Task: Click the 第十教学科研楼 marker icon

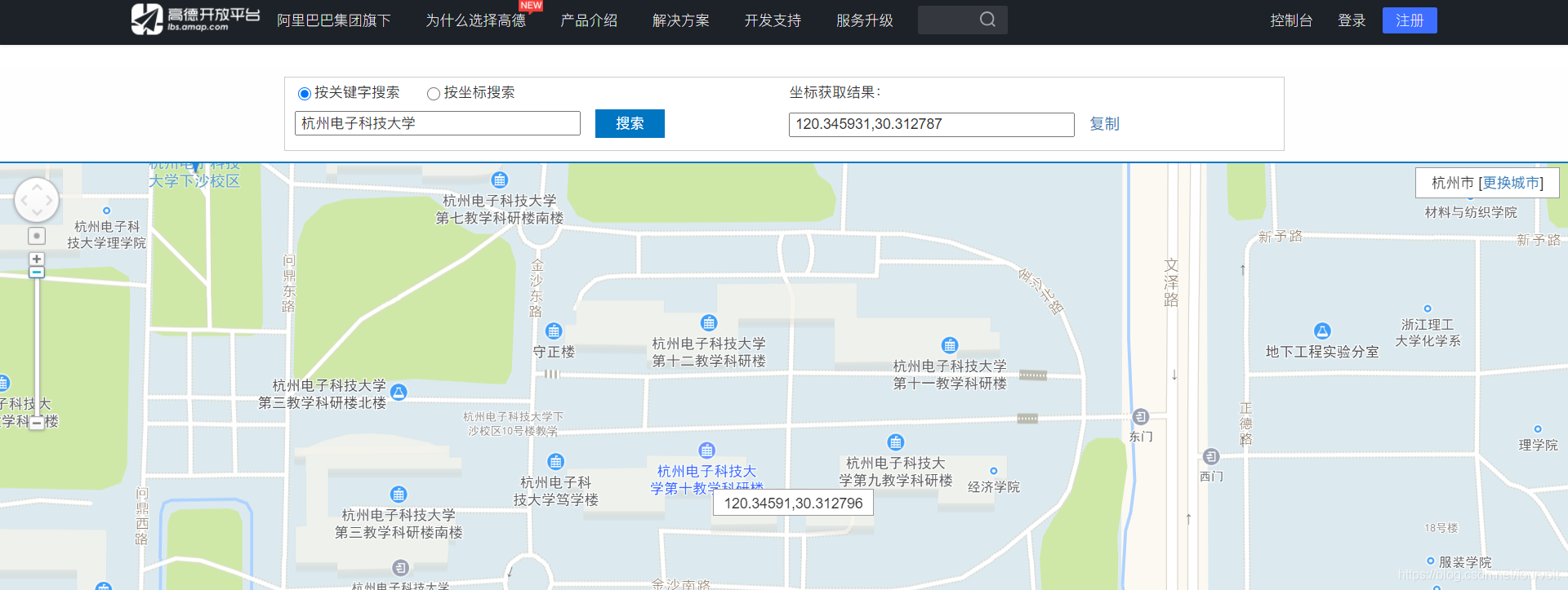Action: click(707, 450)
